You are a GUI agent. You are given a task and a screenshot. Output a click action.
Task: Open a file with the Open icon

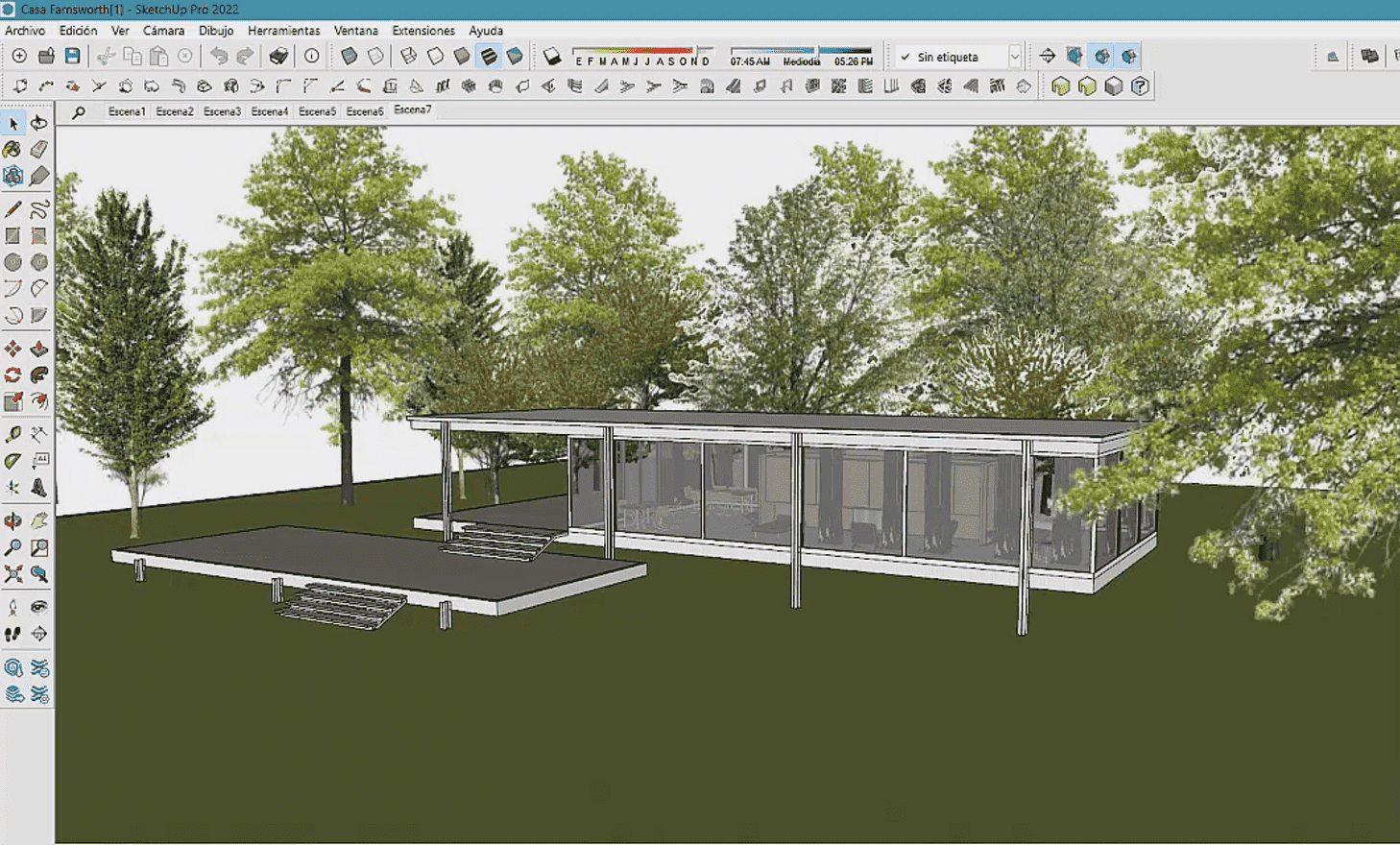coord(45,56)
